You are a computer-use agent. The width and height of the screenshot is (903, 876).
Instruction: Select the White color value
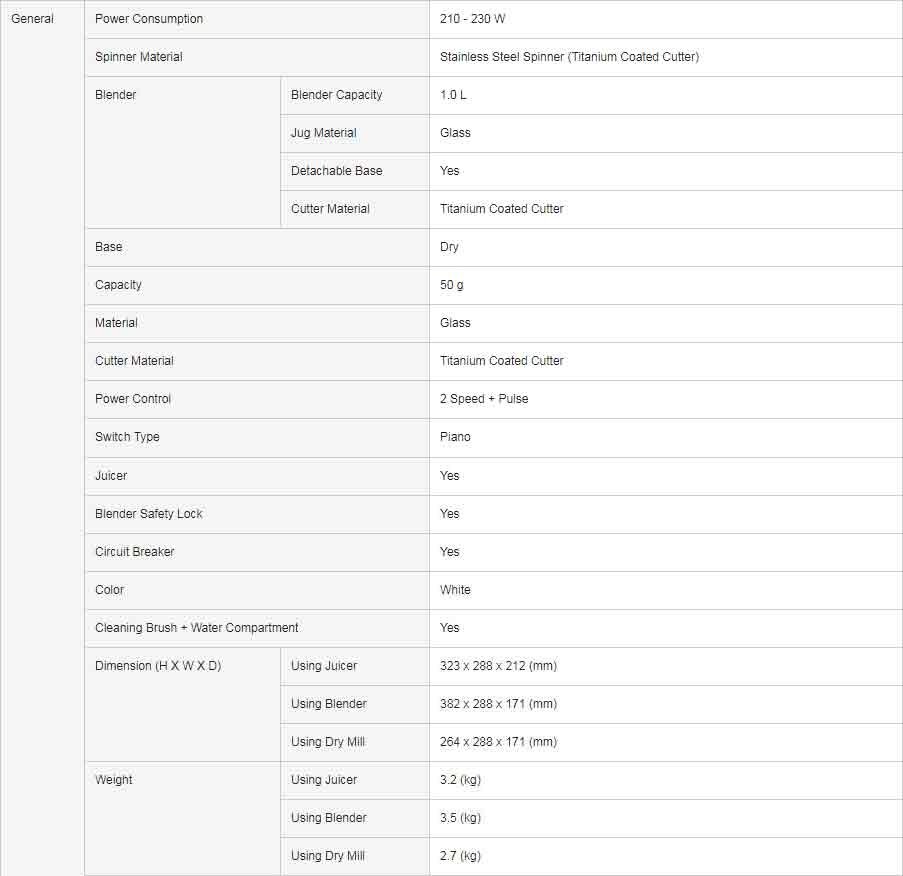(x=455, y=590)
